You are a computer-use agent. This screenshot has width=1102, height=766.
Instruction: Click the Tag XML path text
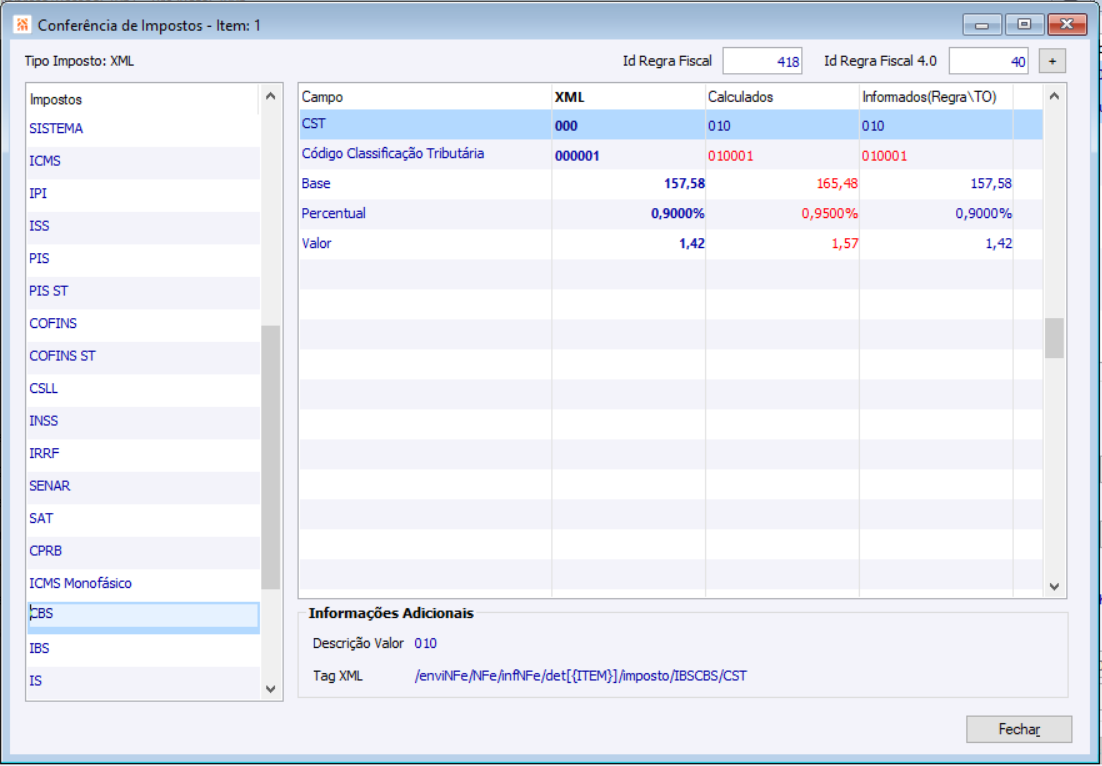[x=581, y=676]
